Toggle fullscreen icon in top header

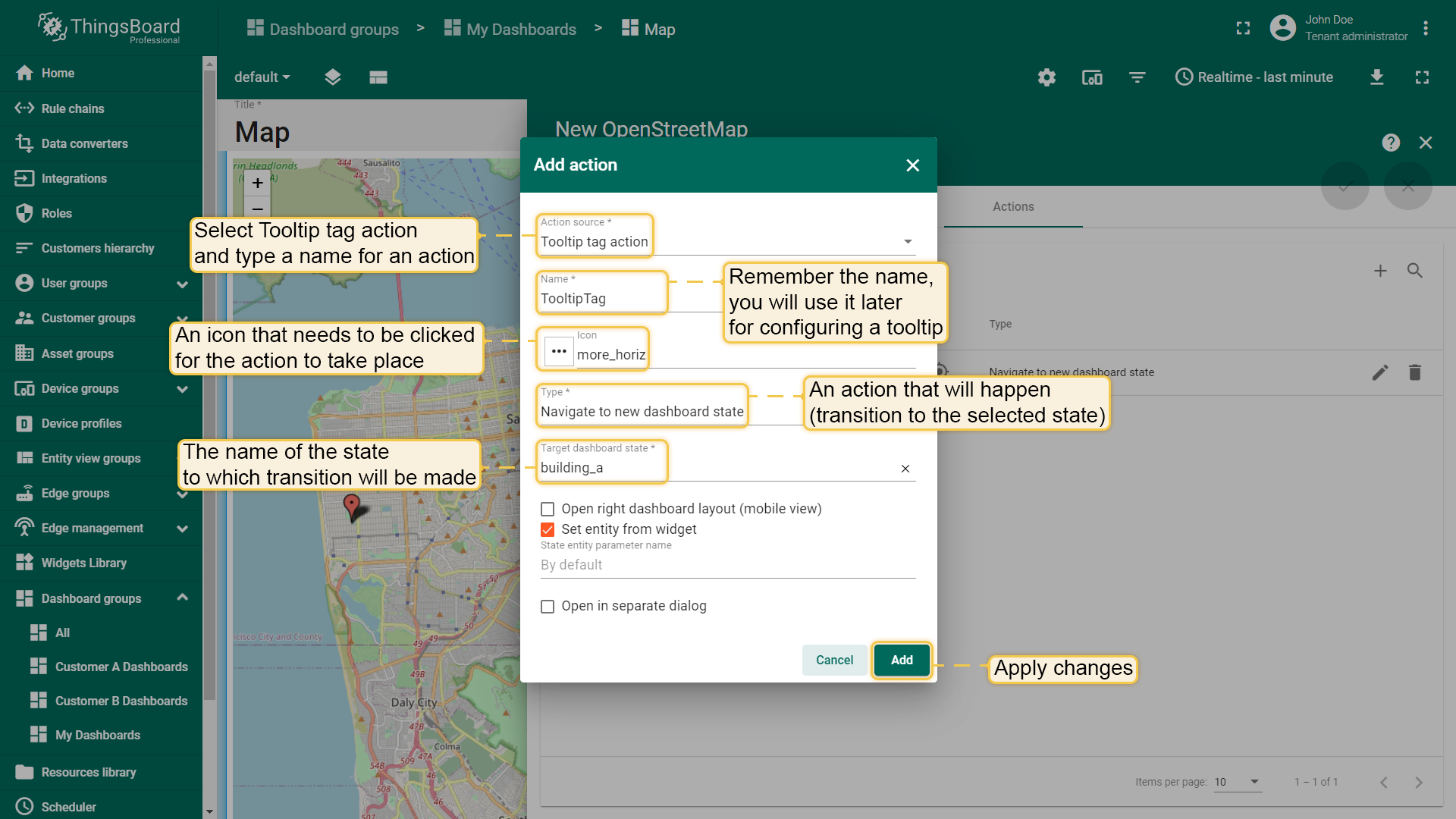(x=1243, y=28)
